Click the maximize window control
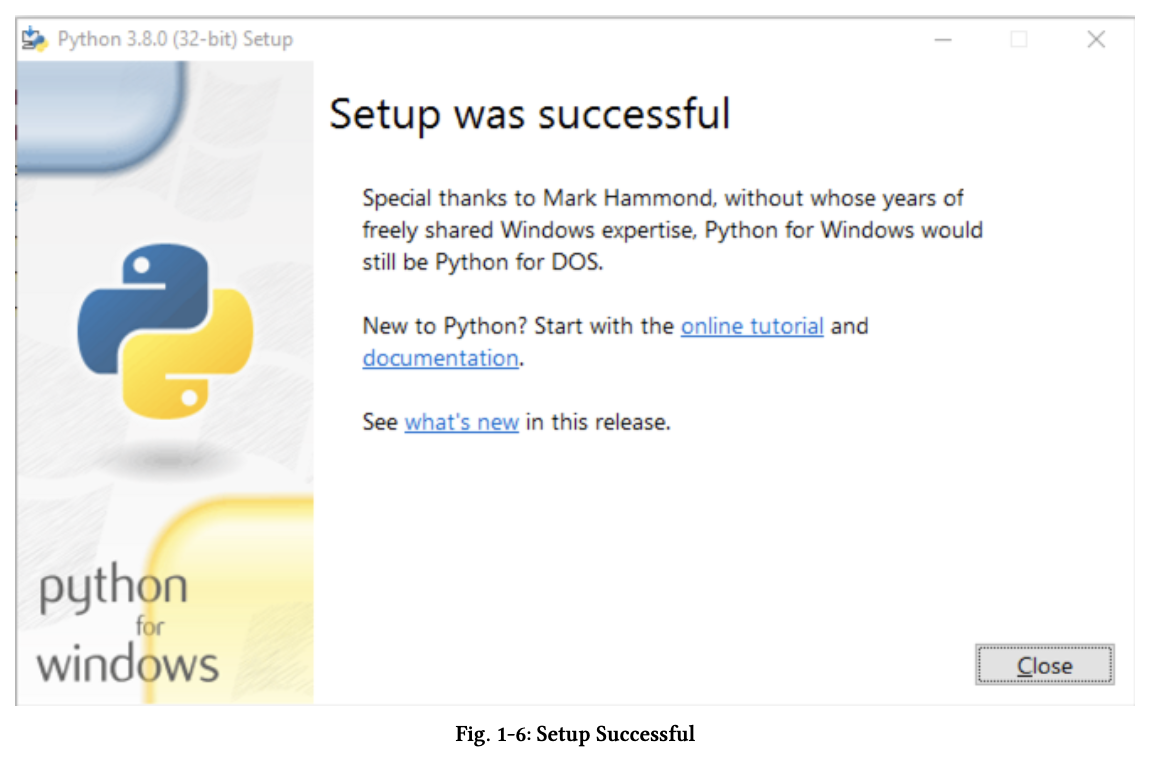The image size is (1150, 762). pos(1019,39)
